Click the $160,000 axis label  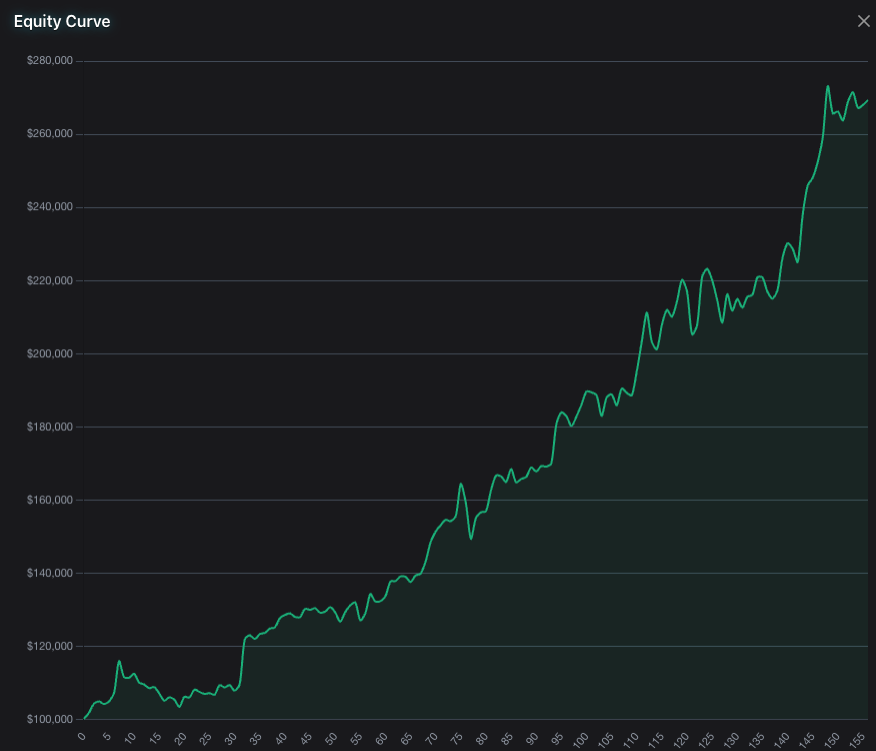(x=50, y=500)
